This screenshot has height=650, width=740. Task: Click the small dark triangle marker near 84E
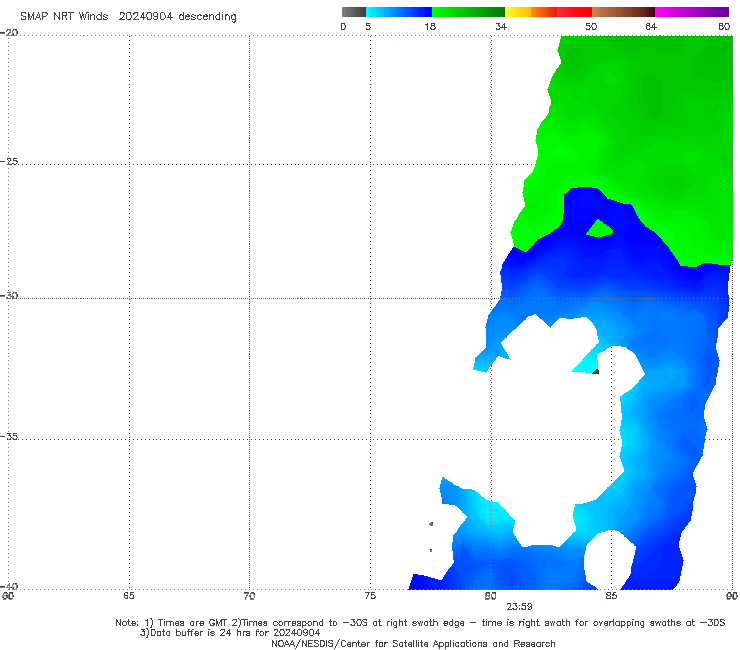pos(596,372)
